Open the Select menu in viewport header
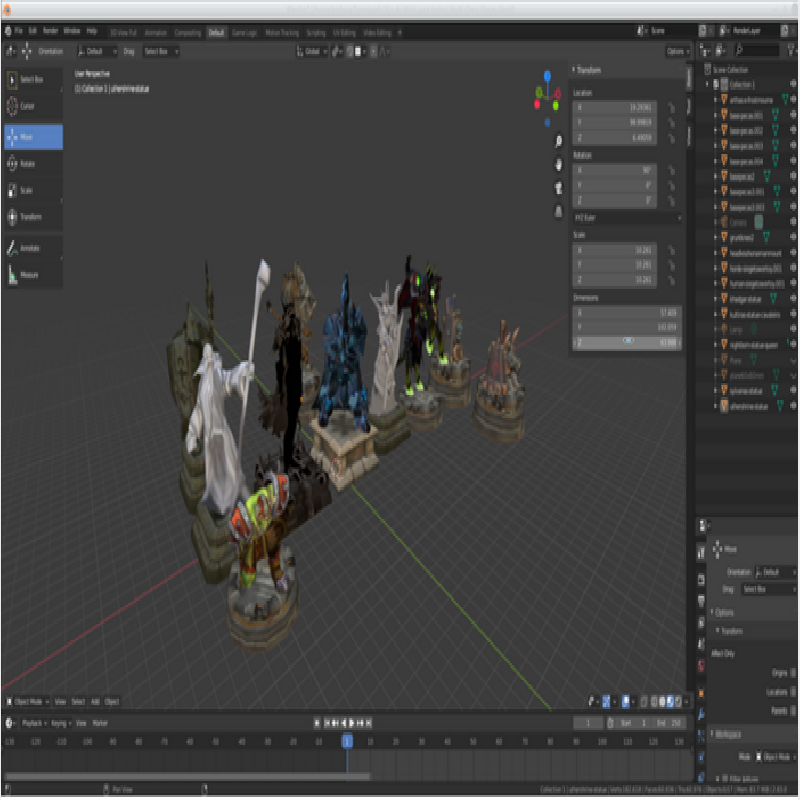This screenshot has width=800, height=800. [x=78, y=702]
